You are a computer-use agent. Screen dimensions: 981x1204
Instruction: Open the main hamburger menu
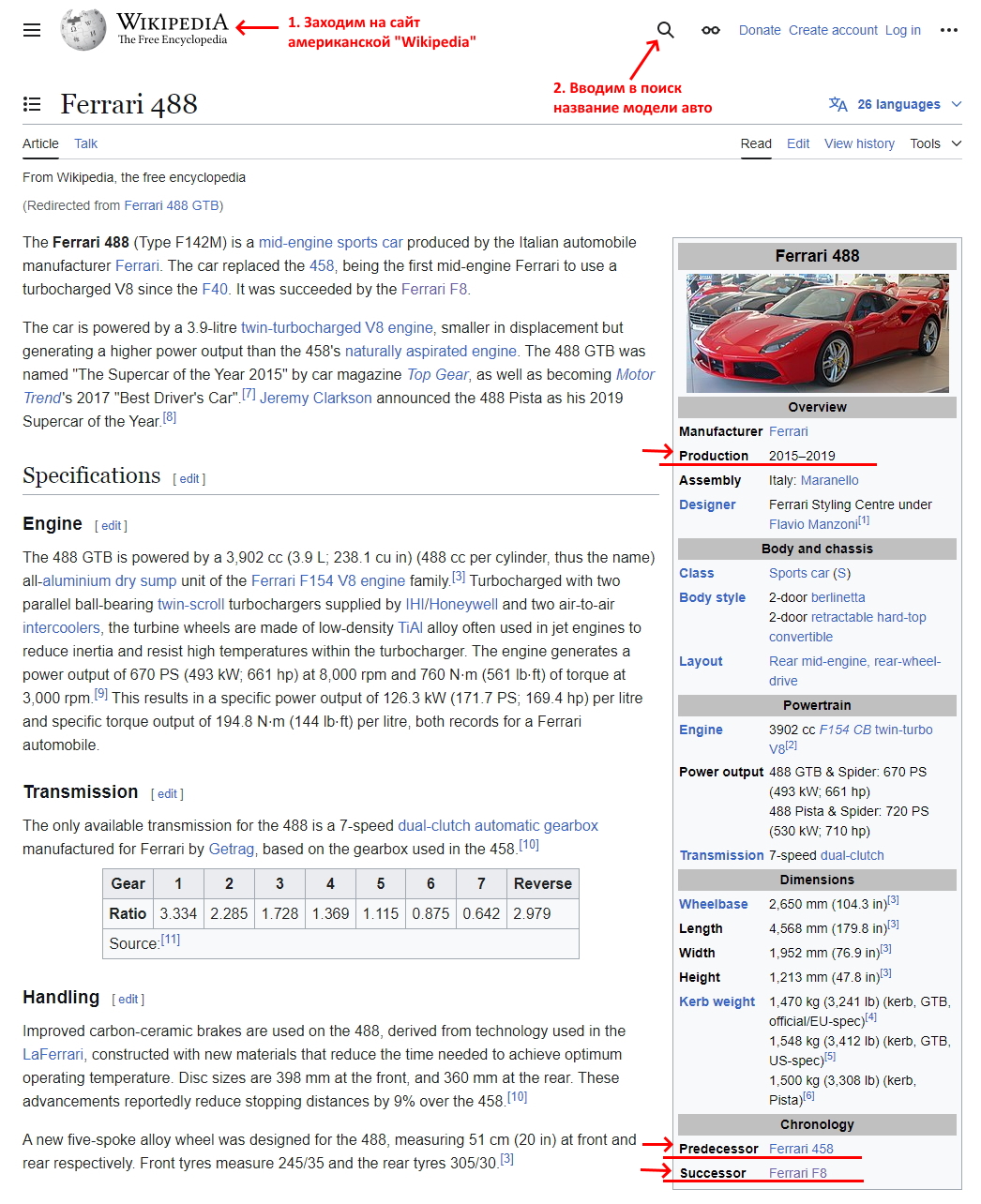pyautogui.click(x=32, y=30)
